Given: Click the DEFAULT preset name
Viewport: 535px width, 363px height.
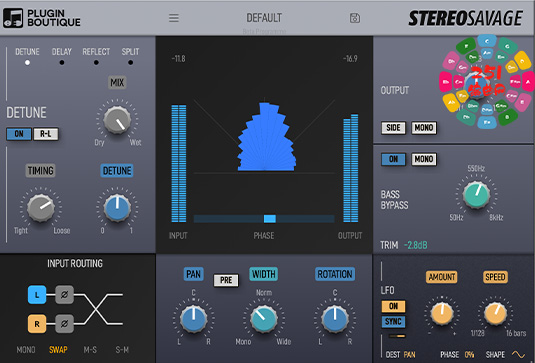Looking at the screenshot, I should pyautogui.click(x=264, y=18).
